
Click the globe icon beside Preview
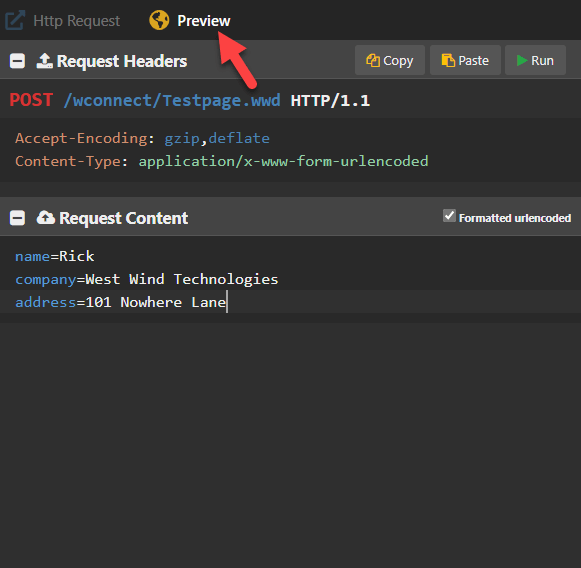tap(159, 20)
